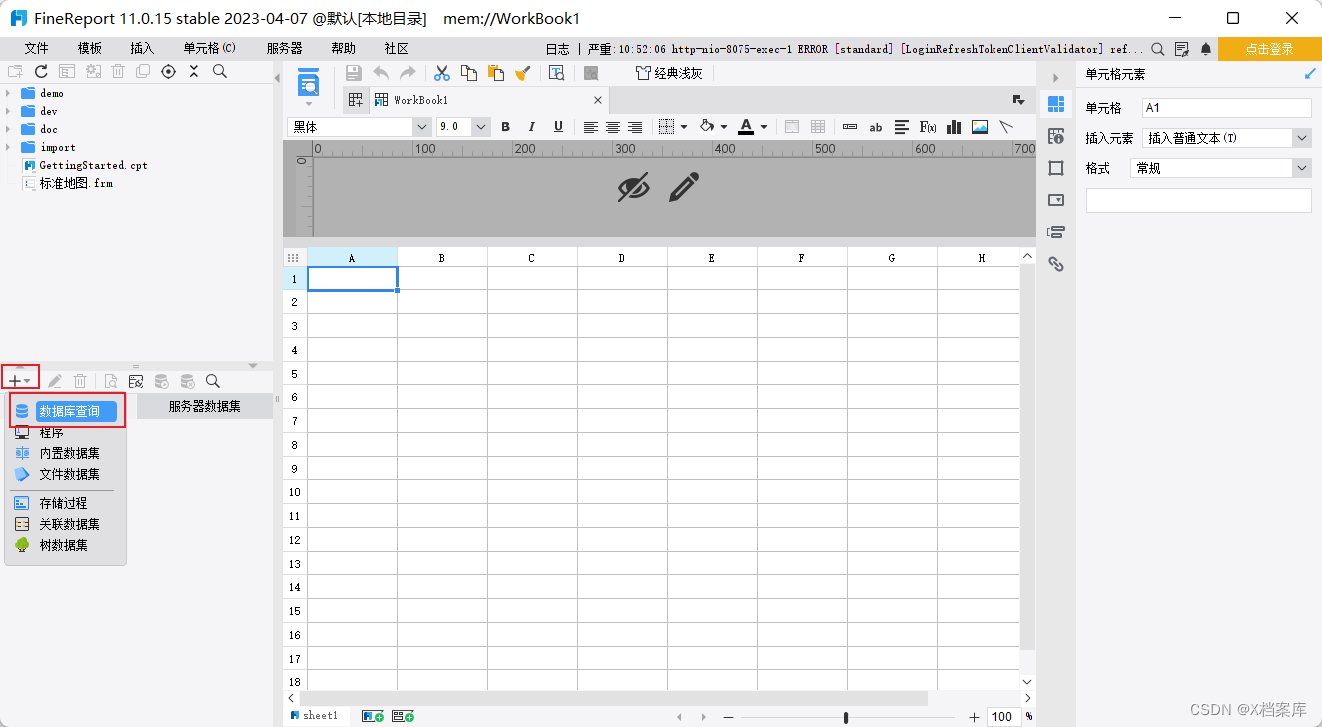The width and height of the screenshot is (1322, 727).
Task: Select 存储过程 menu entry
Action: click(x=65, y=503)
